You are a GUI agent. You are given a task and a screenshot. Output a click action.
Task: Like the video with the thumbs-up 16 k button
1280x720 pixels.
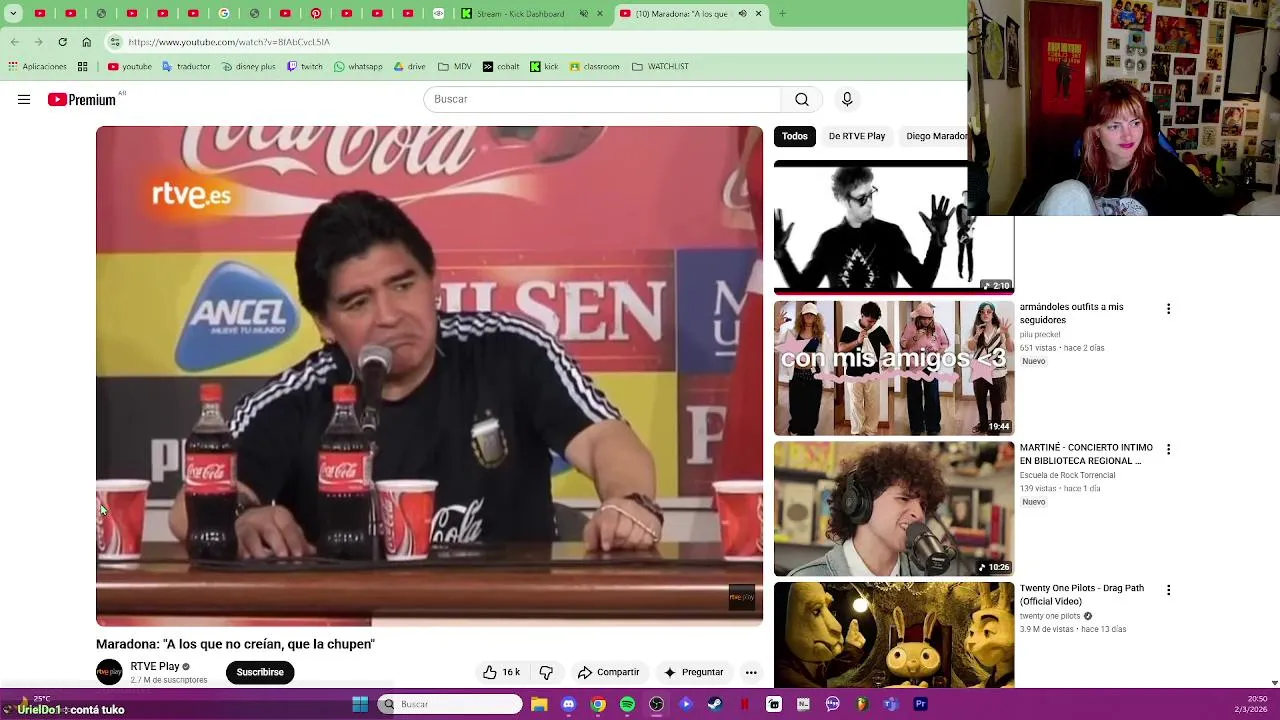click(501, 672)
